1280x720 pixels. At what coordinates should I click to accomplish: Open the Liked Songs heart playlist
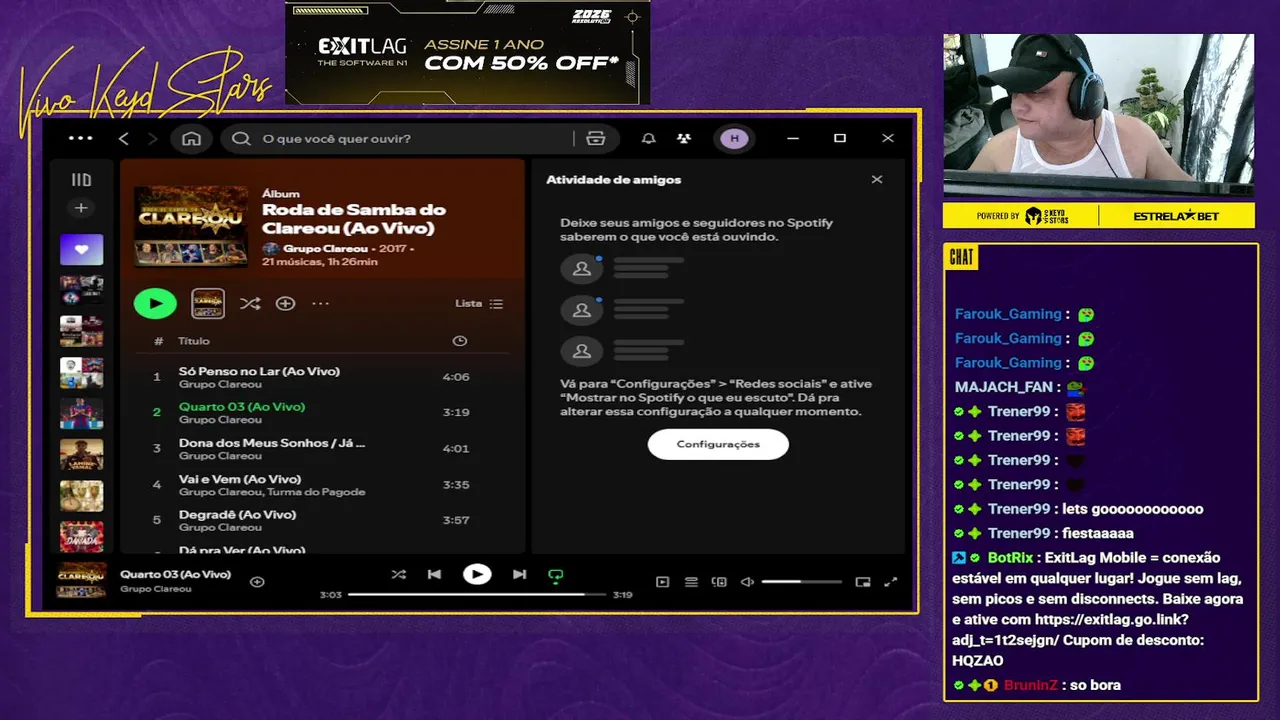click(81, 249)
